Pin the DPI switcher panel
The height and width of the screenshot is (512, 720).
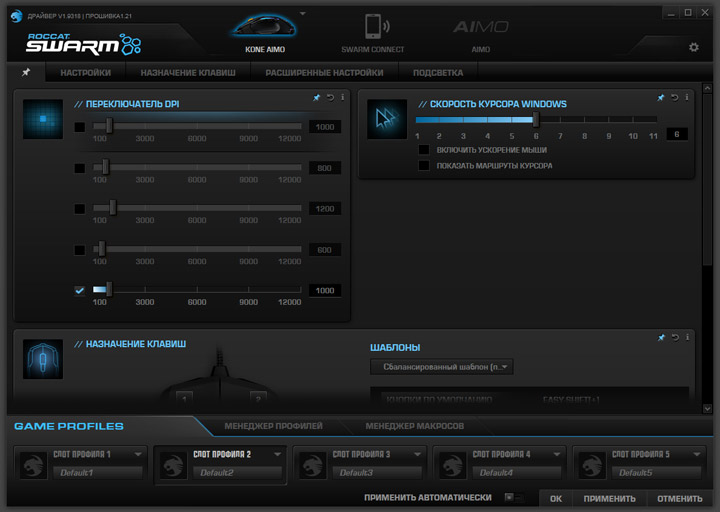(316, 97)
